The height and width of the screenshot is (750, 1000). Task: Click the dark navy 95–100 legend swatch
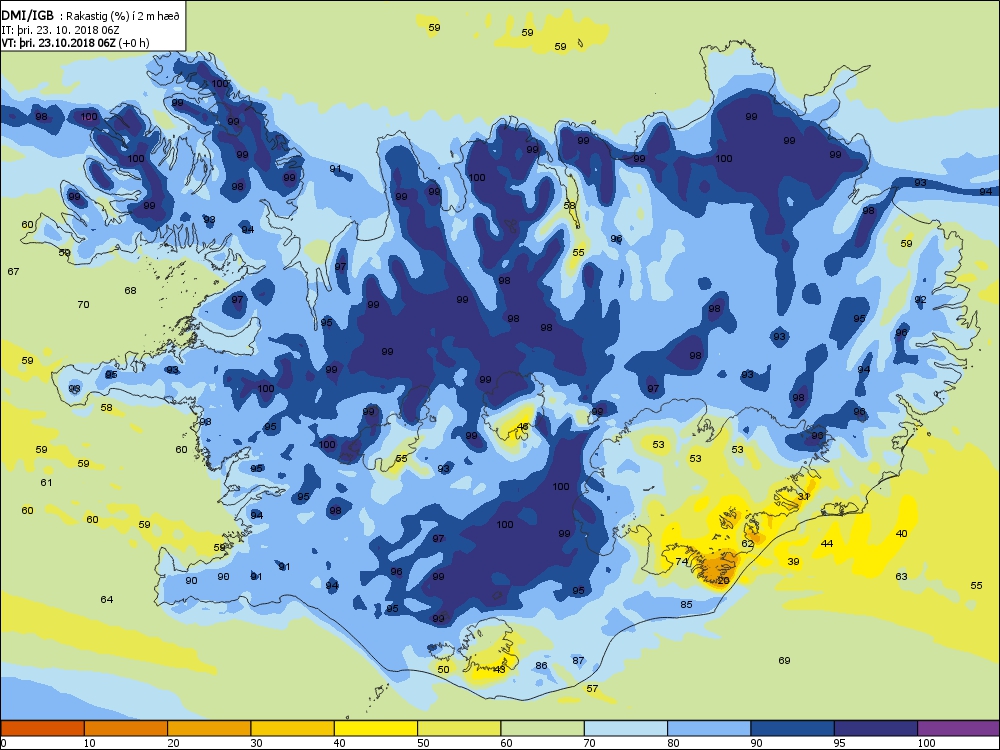click(x=876, y=728)
